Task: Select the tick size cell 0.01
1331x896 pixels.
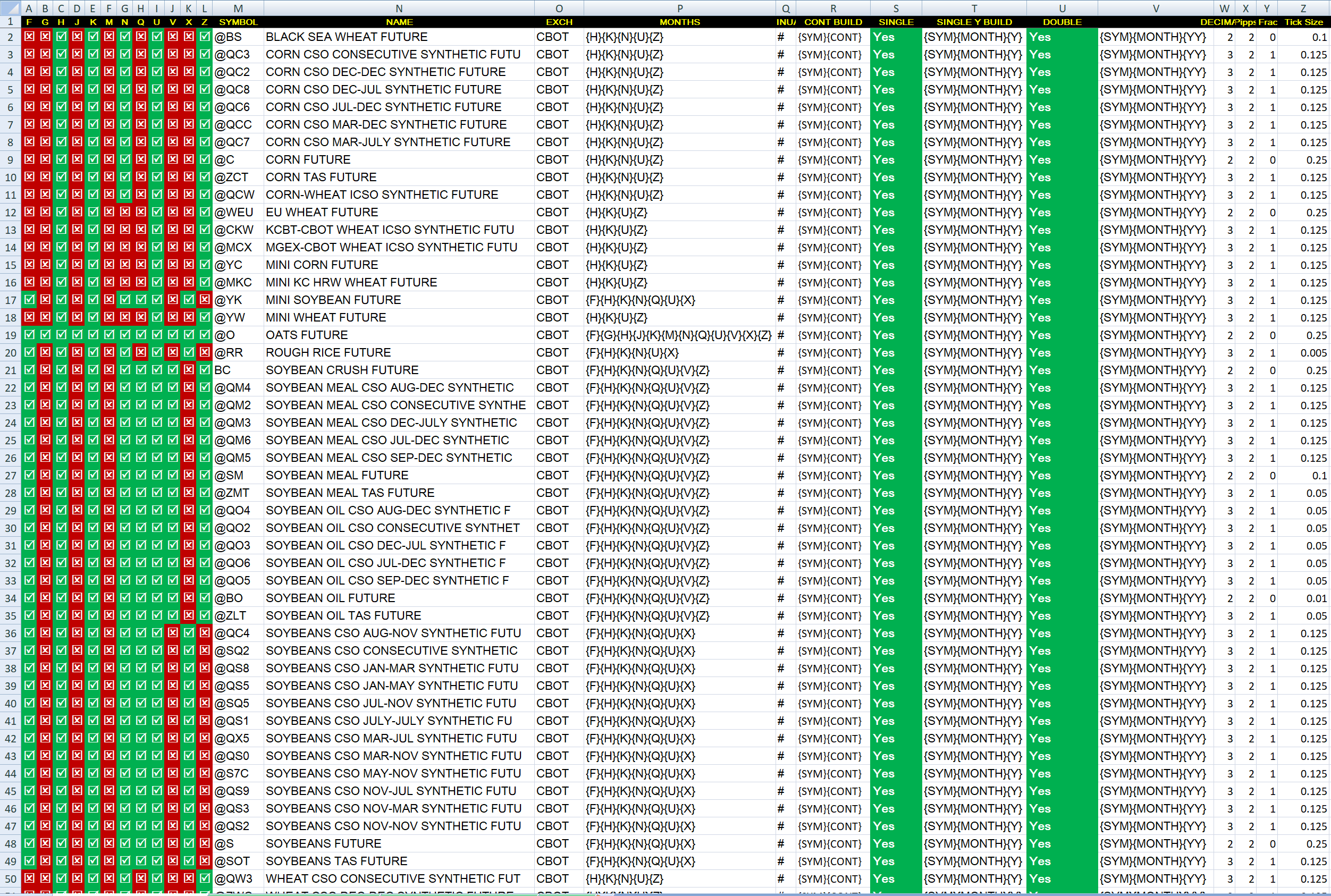Action: coord(1303,598)
